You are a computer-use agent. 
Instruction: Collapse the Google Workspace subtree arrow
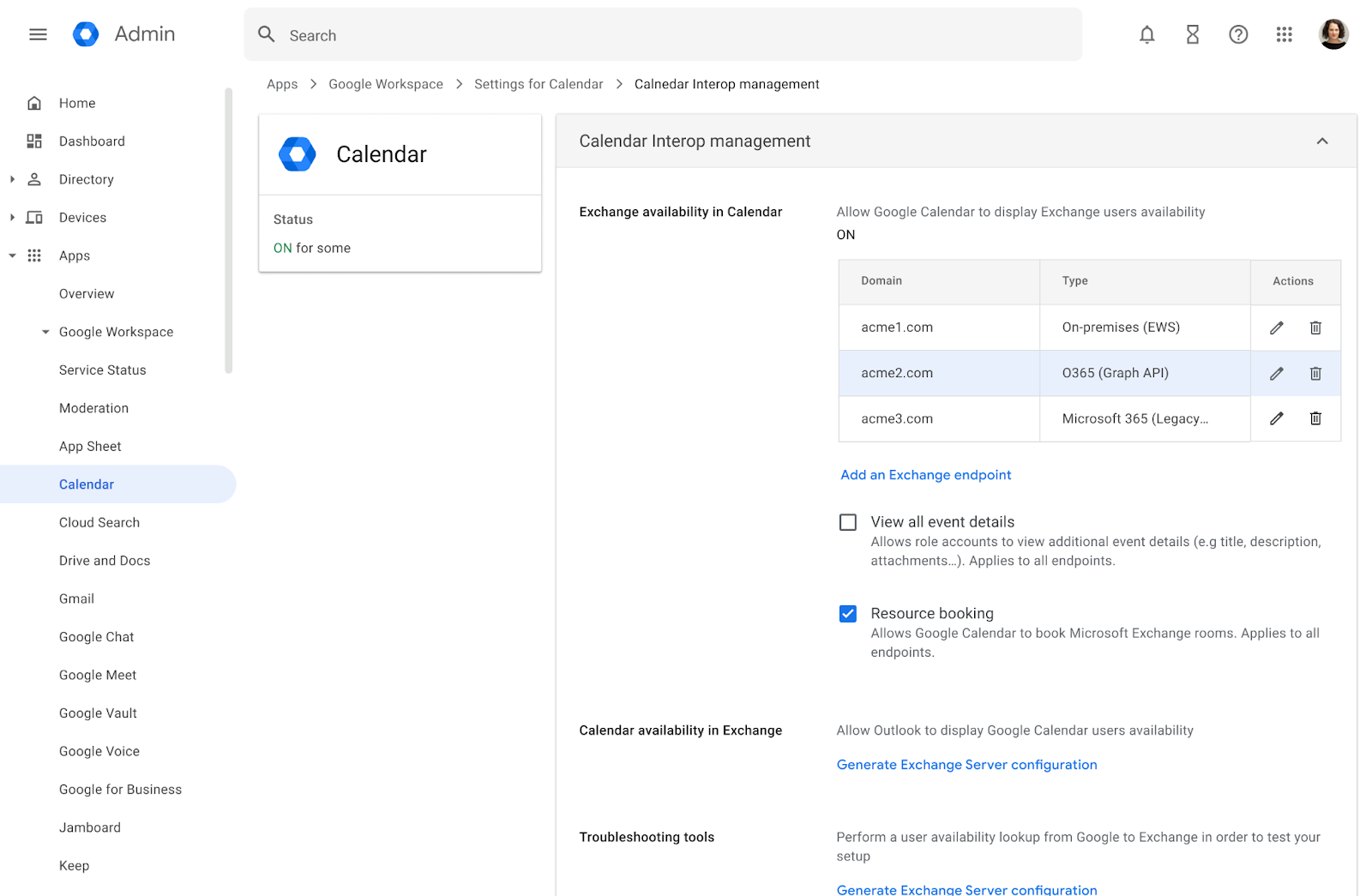pos(45,332)
